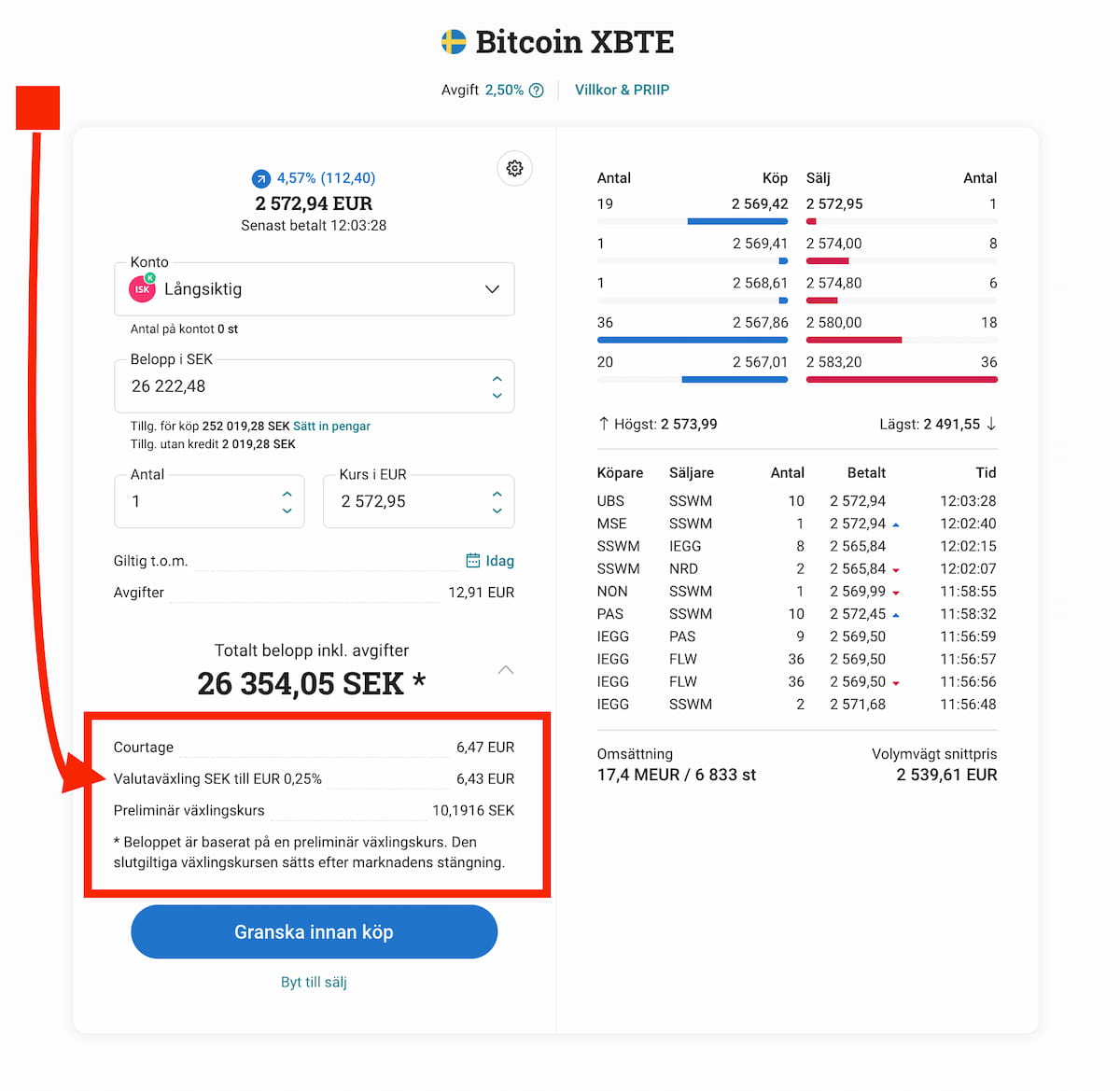The height and width of the screenshot is (1091, 1120).
Task: Open order settings gear icon
Action: (514, 168)
